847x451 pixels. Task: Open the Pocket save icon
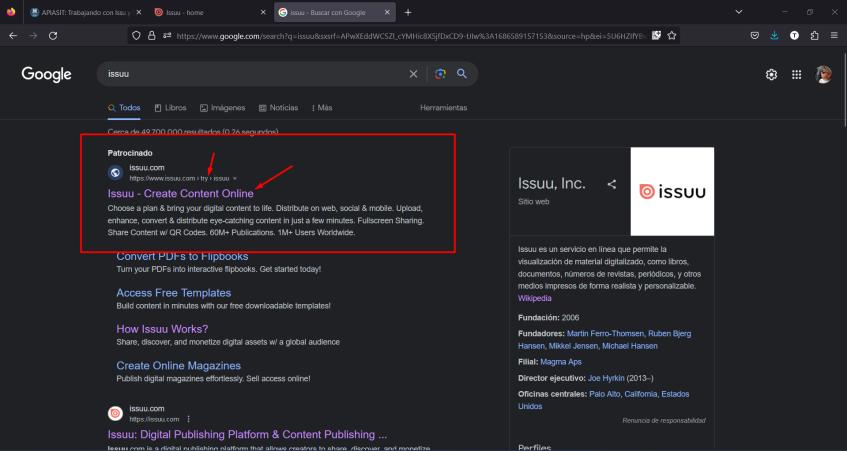click(x=755, y=36)
